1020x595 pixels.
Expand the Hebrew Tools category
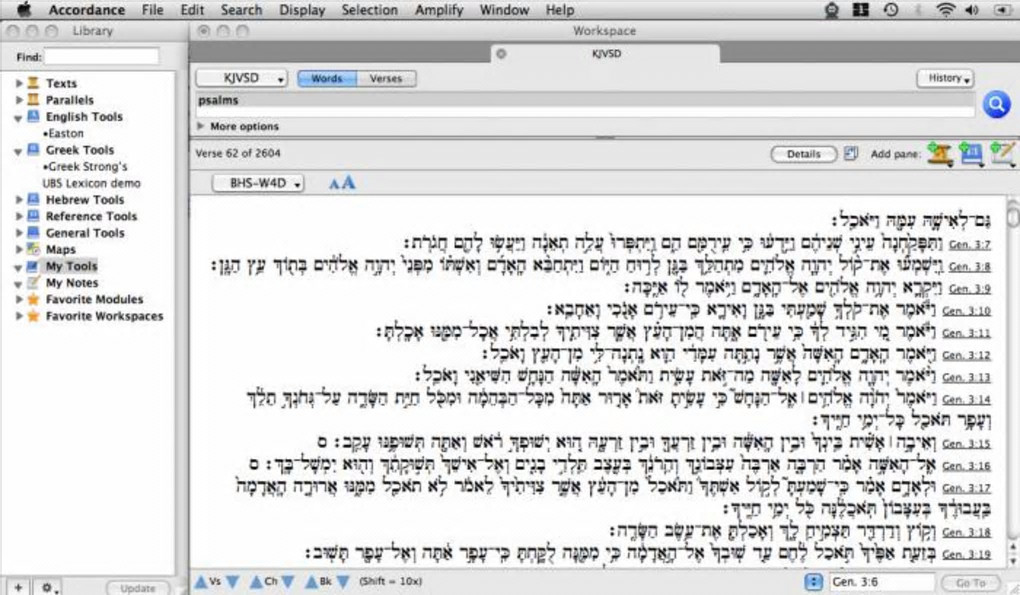point(19,200)
